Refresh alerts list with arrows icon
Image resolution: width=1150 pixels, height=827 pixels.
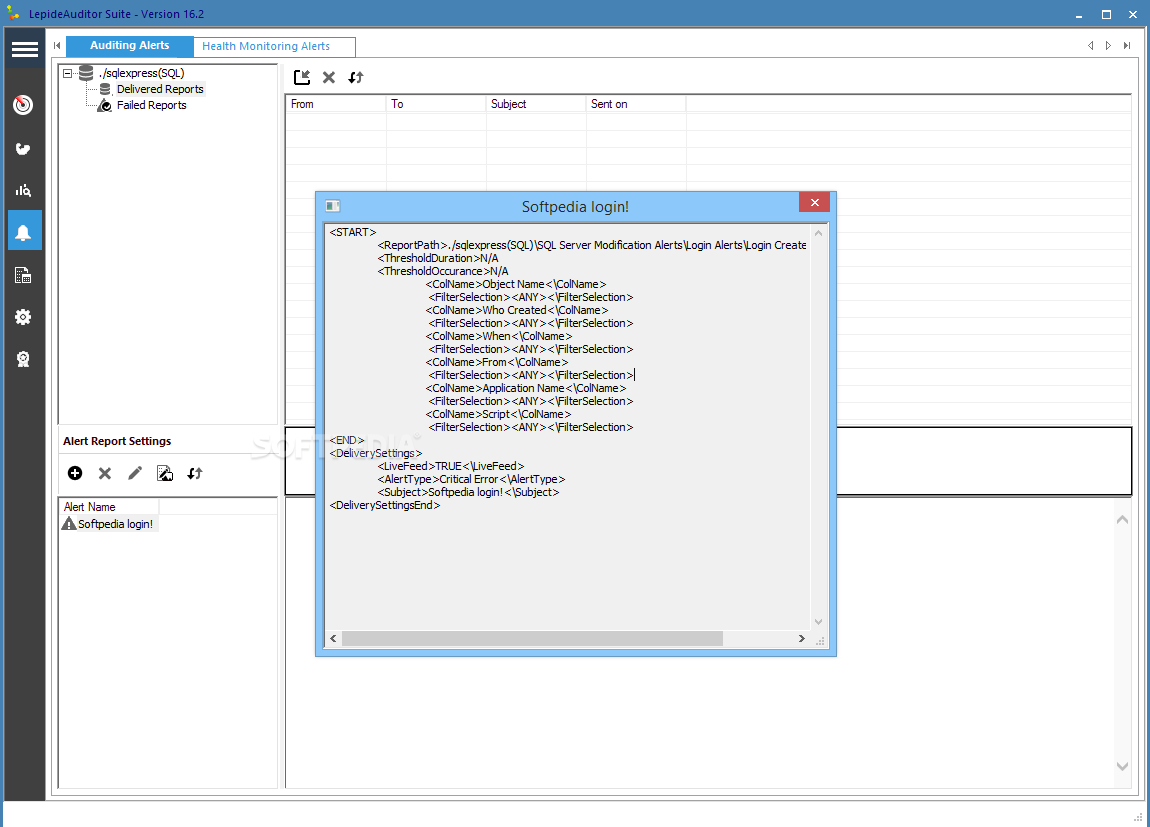(194, 474)
